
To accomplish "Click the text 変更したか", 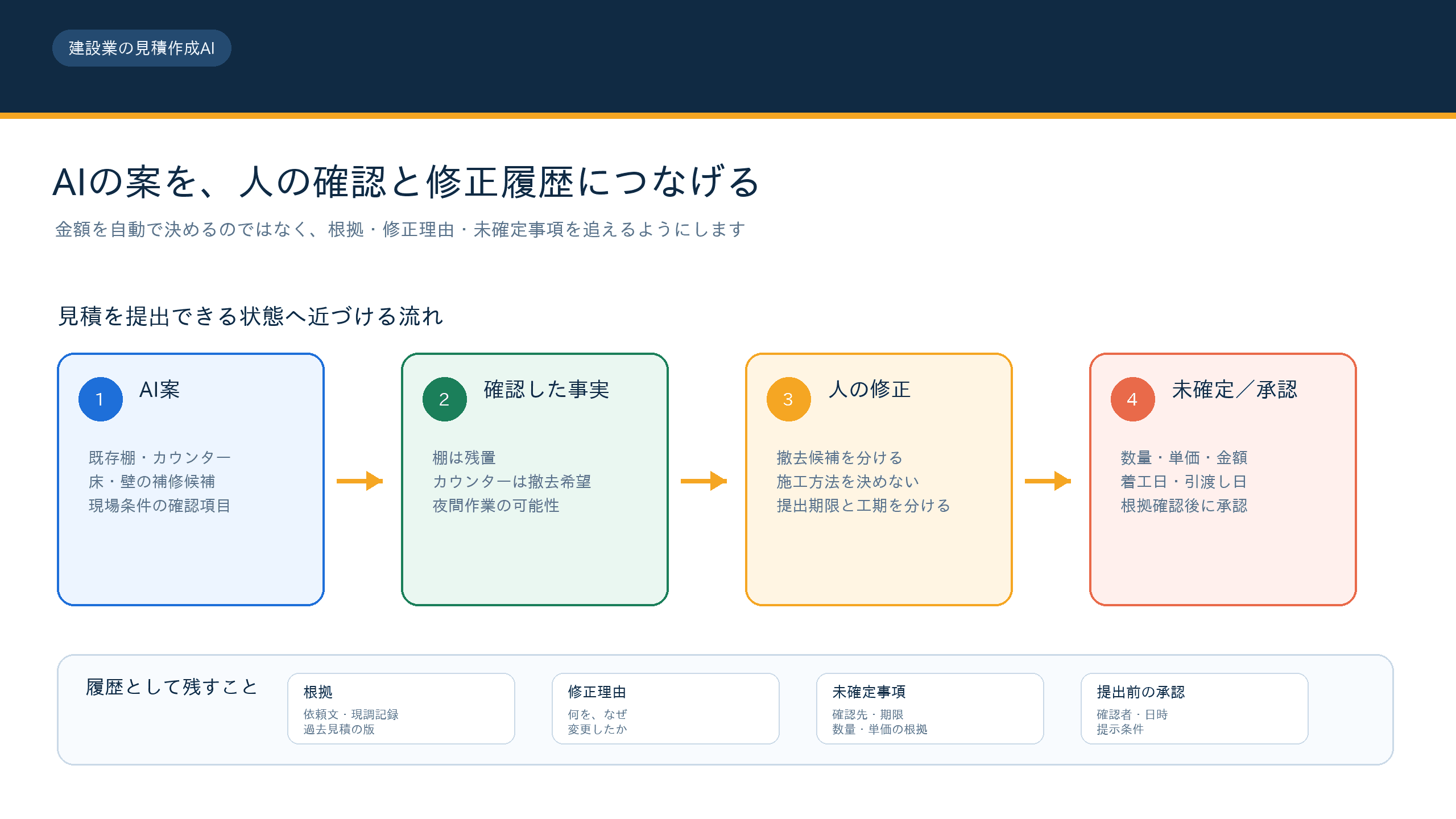I will pos(597,729).
